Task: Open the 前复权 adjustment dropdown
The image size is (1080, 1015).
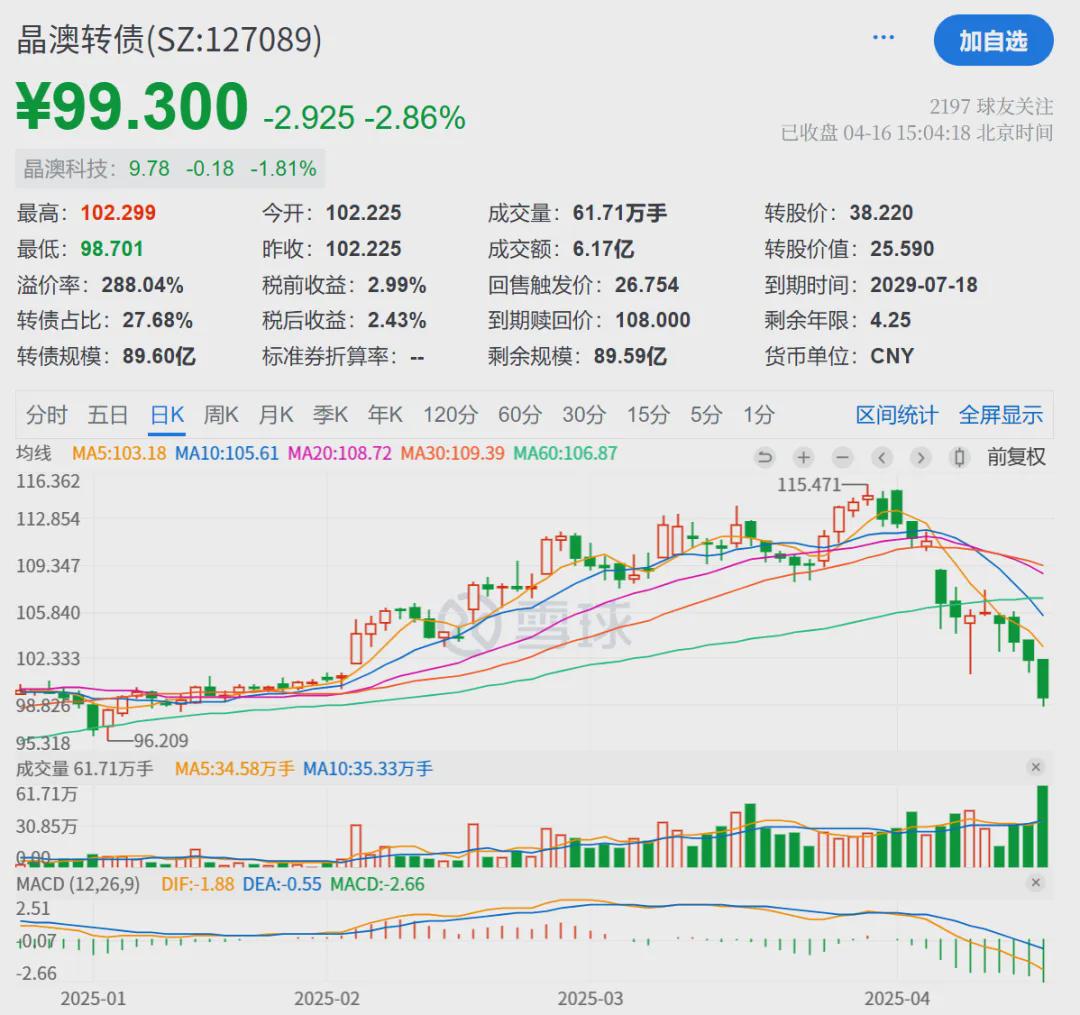Action: pyautogui.click(x=1016, y=457)
